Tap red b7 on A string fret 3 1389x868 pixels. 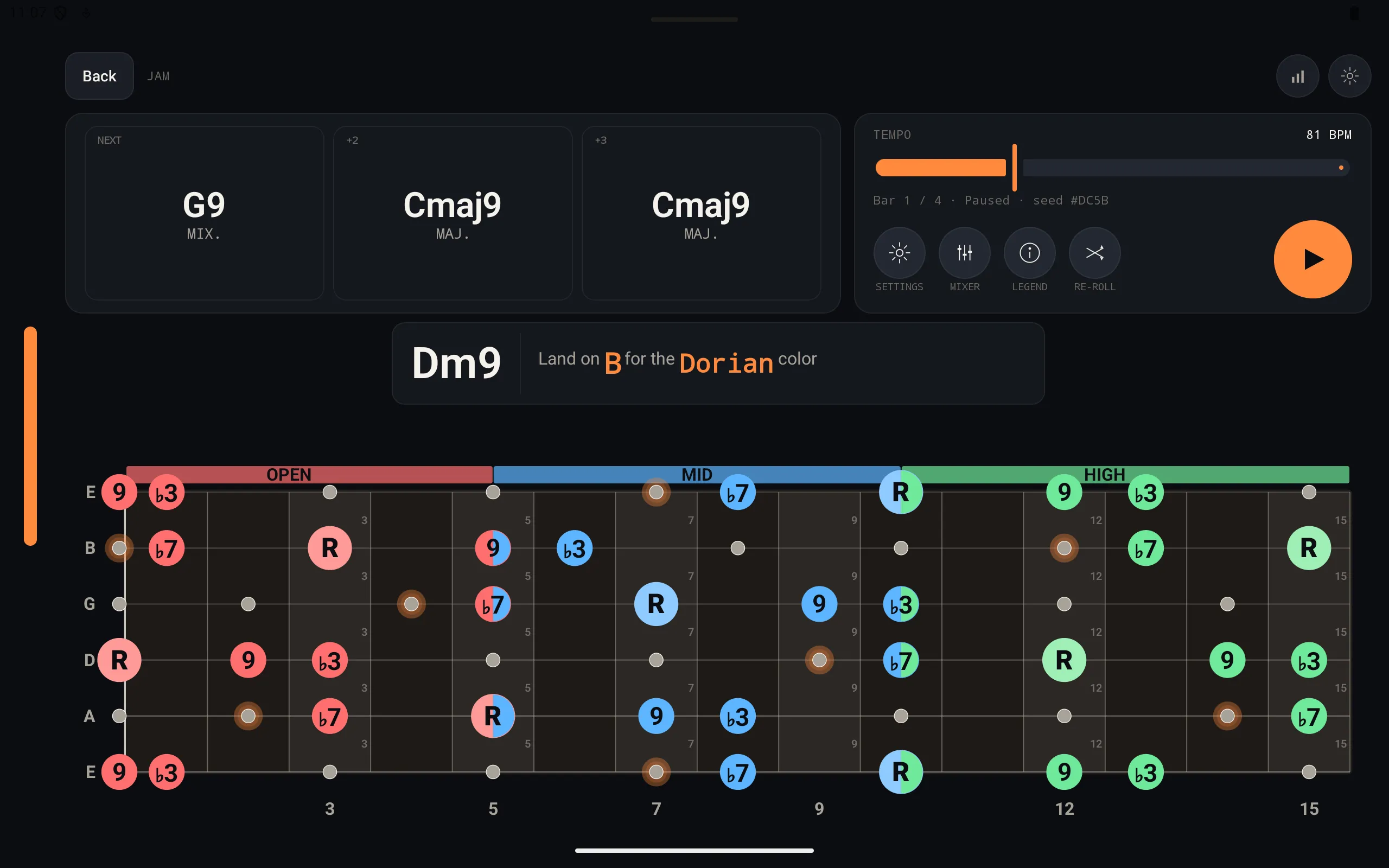coord(329,716)
